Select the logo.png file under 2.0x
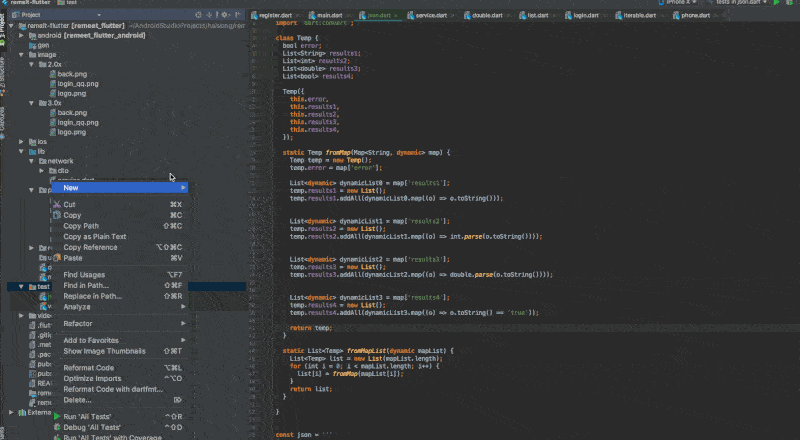This screenshot has width=800, height=440. pyautogui.click(x=70, y=93)
